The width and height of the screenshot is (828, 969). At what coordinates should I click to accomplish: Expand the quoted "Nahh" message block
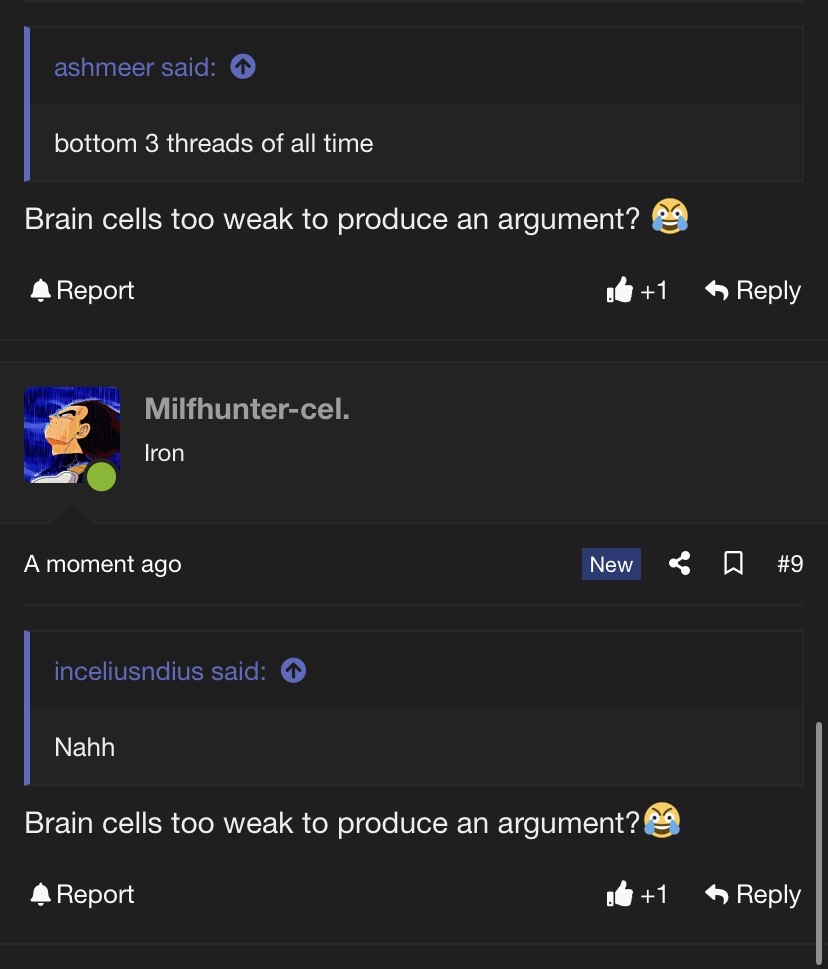click(414, 747)
